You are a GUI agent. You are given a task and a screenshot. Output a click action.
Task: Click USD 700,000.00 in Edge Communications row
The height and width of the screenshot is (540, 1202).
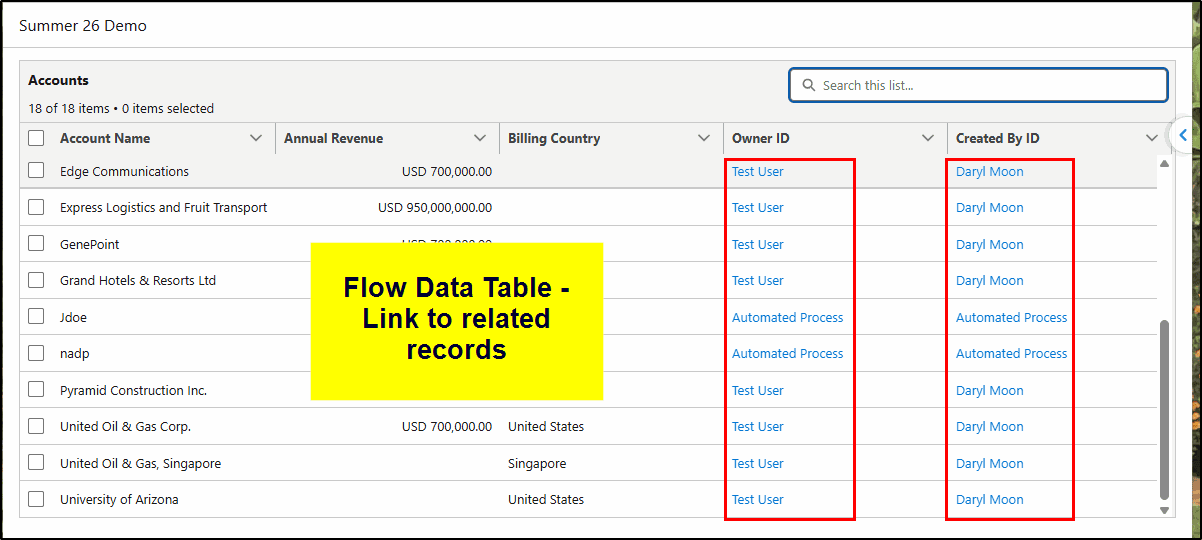pos(447,171)
